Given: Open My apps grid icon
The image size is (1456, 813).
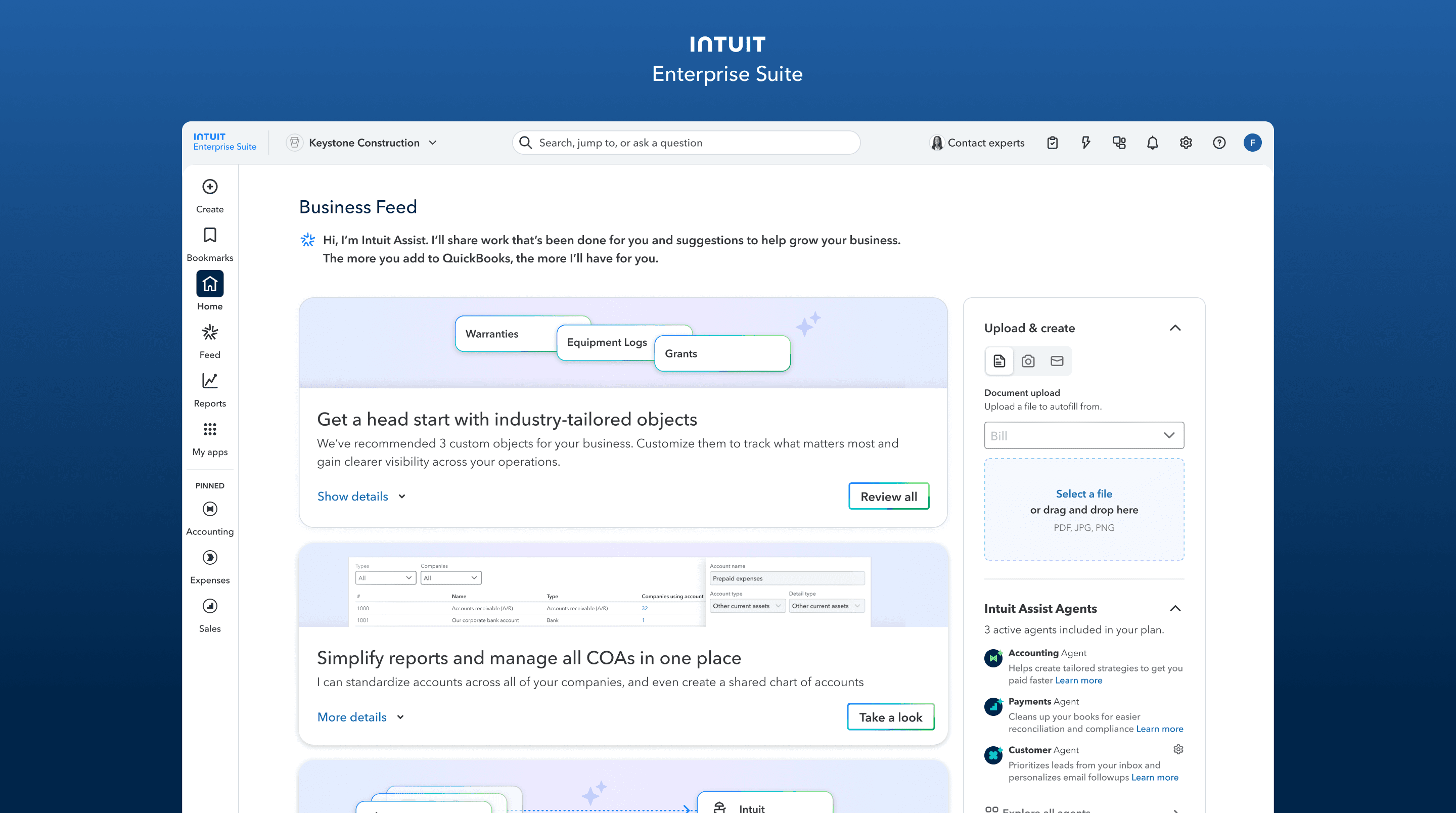Looking at the screenshot, I should click(210, 430).
